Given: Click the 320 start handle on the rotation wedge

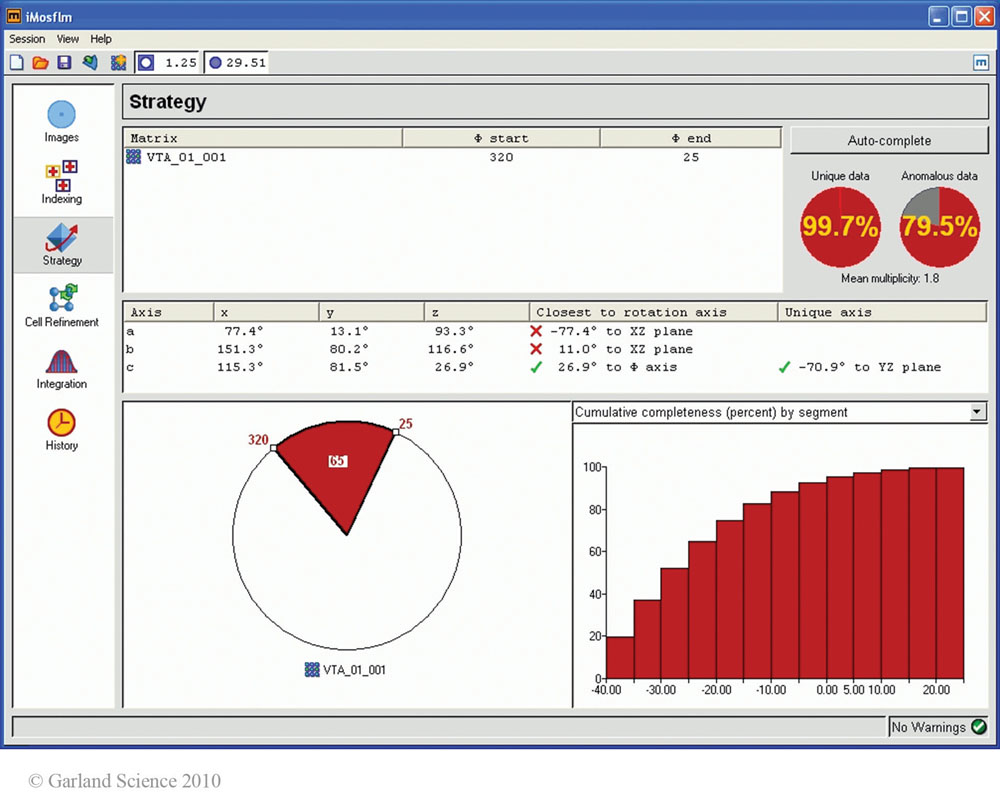Looking at the screenshot, I should (273, 449).
